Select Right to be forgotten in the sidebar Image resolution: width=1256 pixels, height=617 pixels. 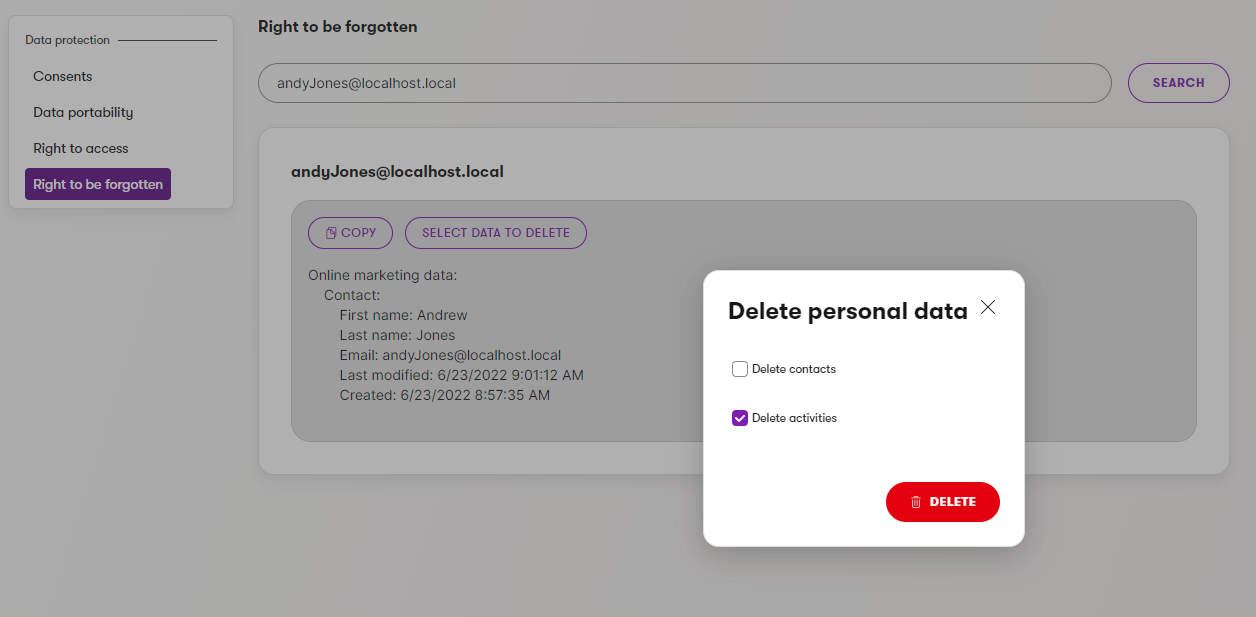(98, 184)
